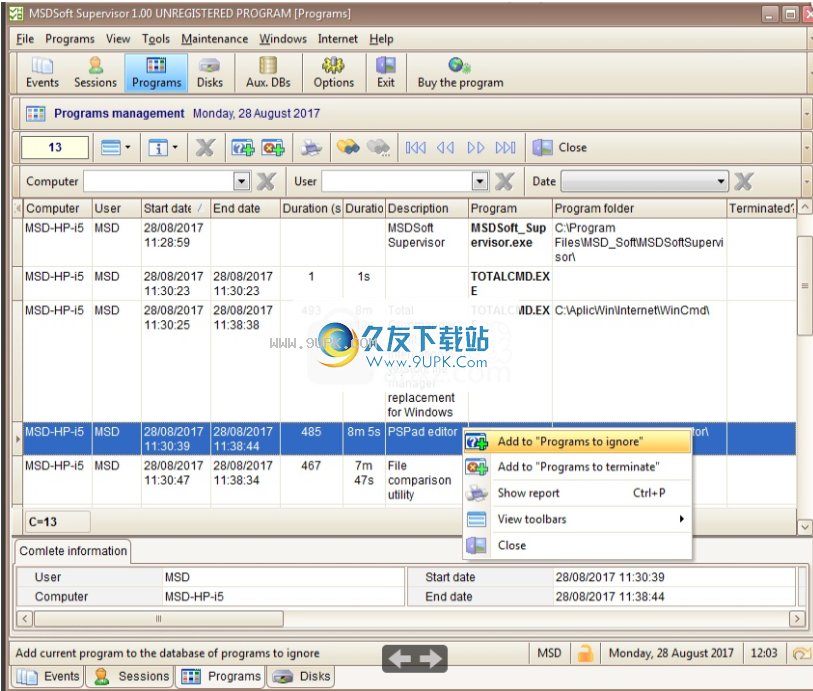Open the Events toolbar button
The width and height of the screenshot is (813, 691).
42,73
